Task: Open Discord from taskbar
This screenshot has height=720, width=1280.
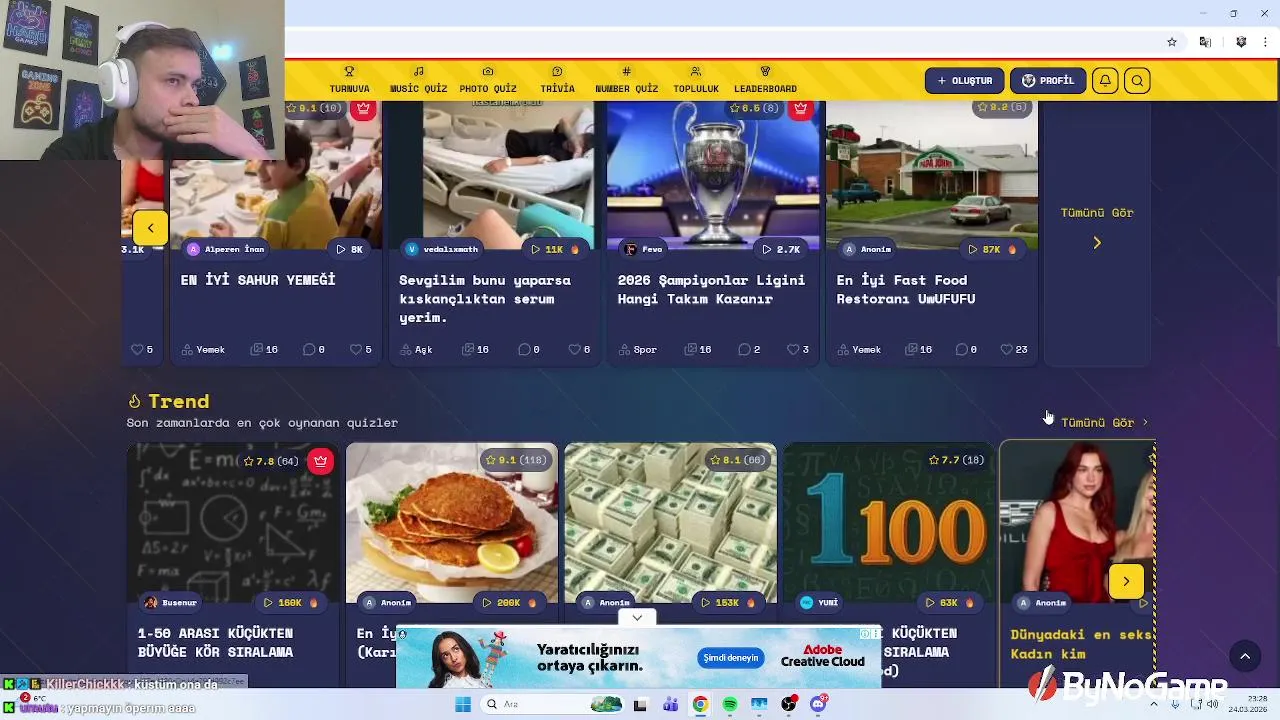Action: [819, 704]
